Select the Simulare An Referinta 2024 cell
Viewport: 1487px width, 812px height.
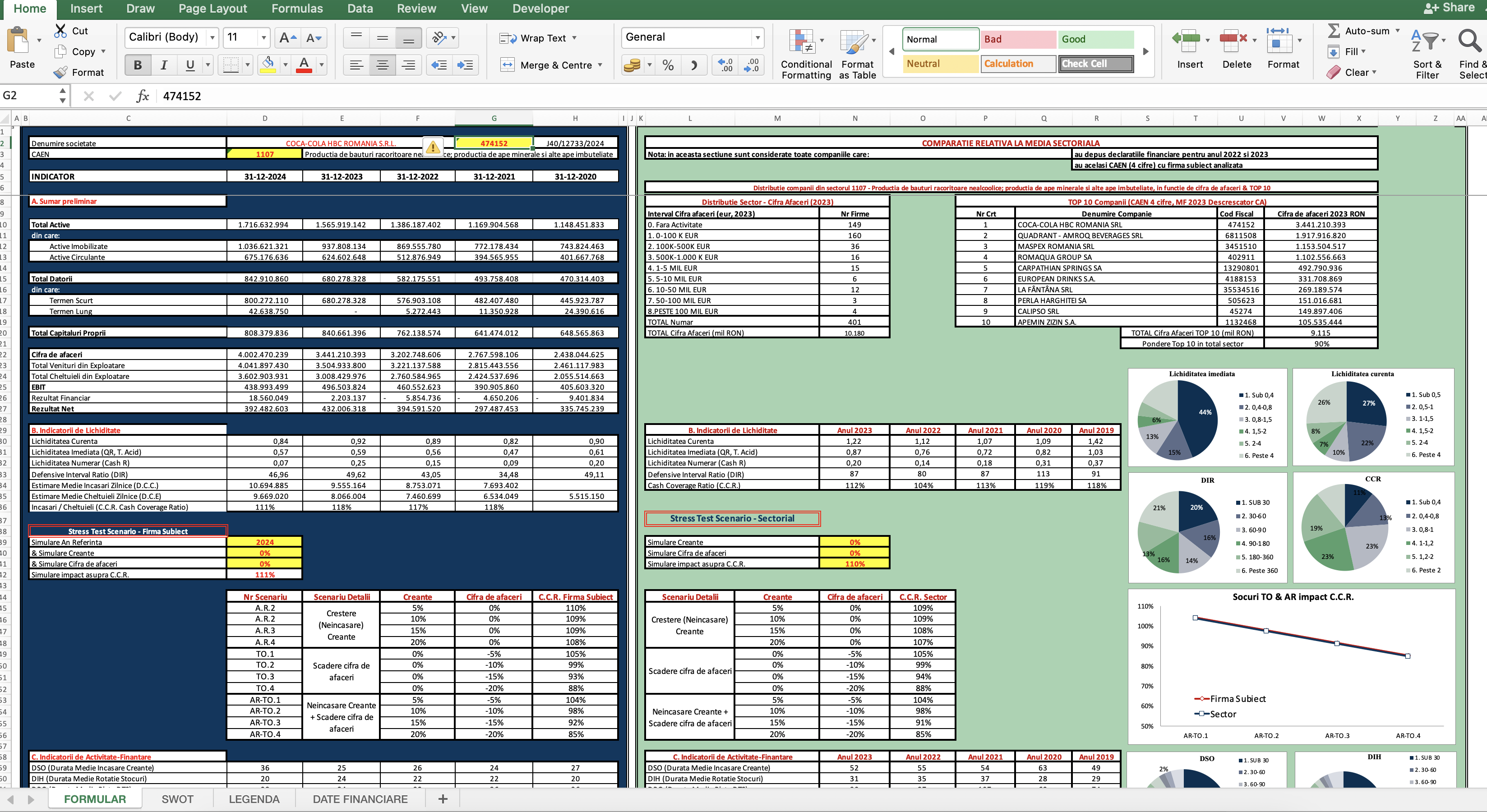coord(264,542)
